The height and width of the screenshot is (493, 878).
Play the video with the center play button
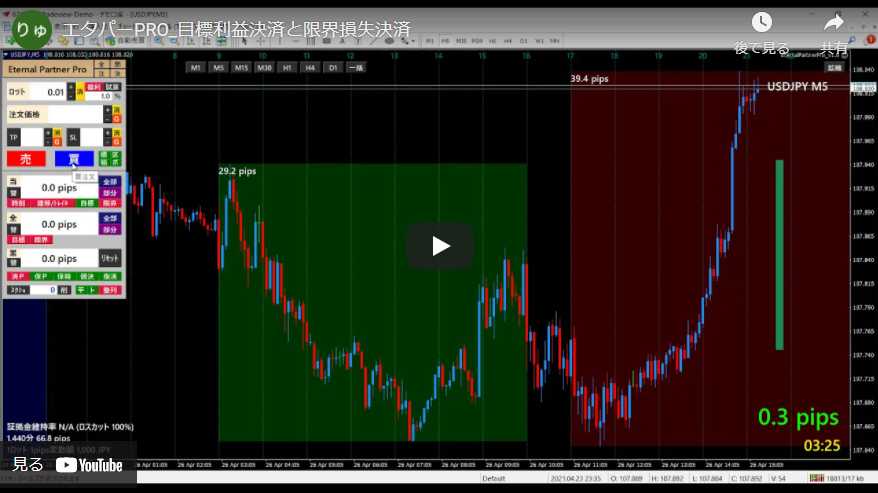(440, 246)
